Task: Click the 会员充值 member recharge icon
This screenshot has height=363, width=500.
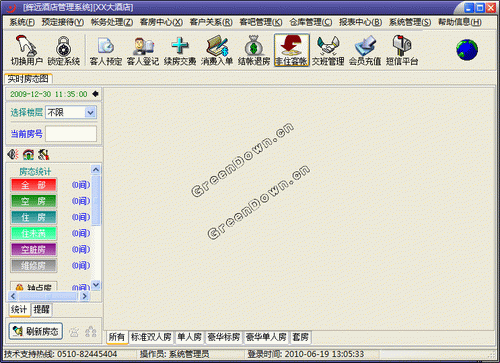Action: 365,50
